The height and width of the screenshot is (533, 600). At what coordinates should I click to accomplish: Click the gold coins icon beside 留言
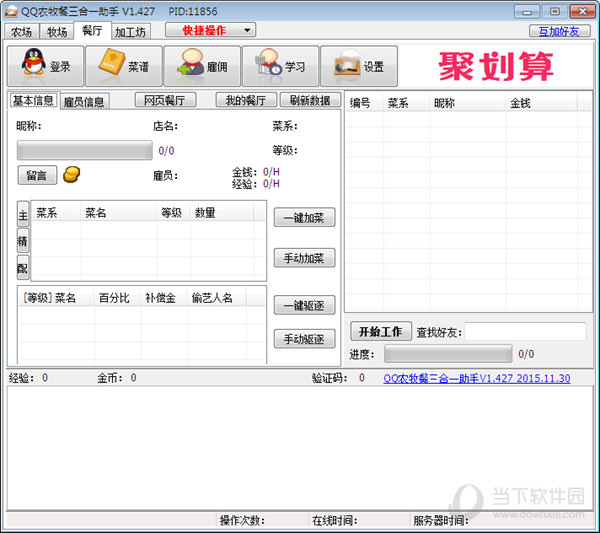click(72, 174)
